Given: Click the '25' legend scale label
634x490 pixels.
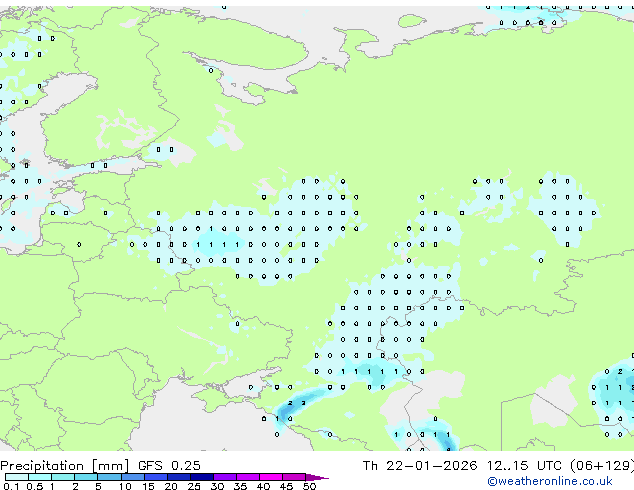Looking at the screenshot, I should tap(194, 486).
